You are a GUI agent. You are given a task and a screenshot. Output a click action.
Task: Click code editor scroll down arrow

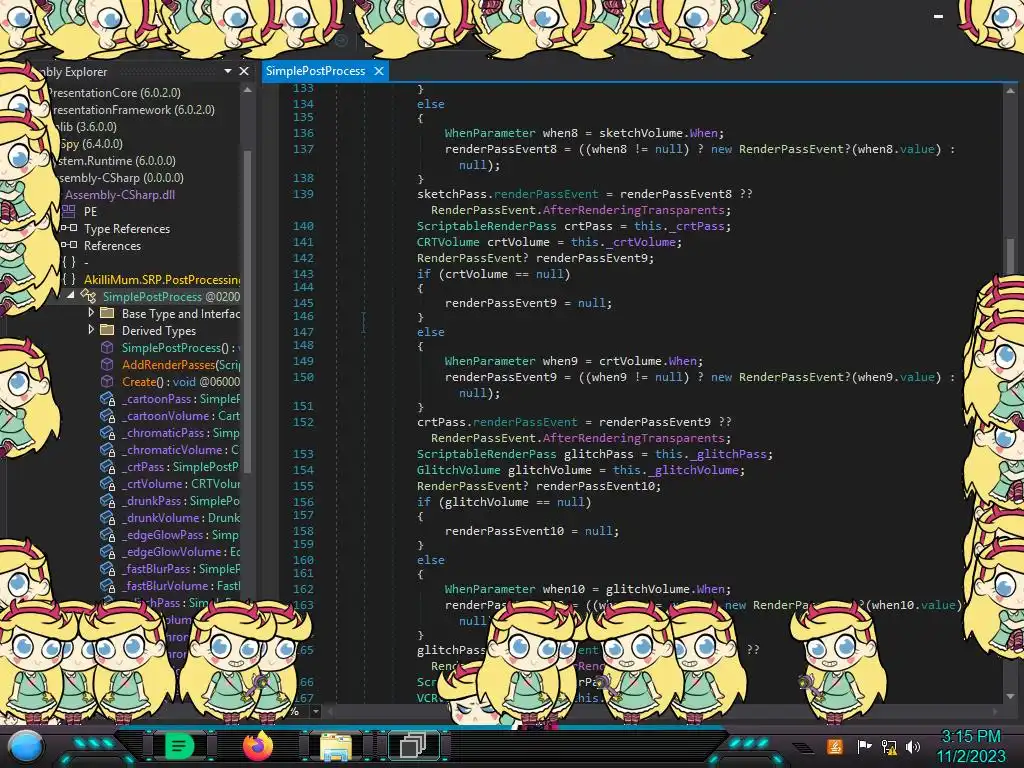click(1010, 696)
